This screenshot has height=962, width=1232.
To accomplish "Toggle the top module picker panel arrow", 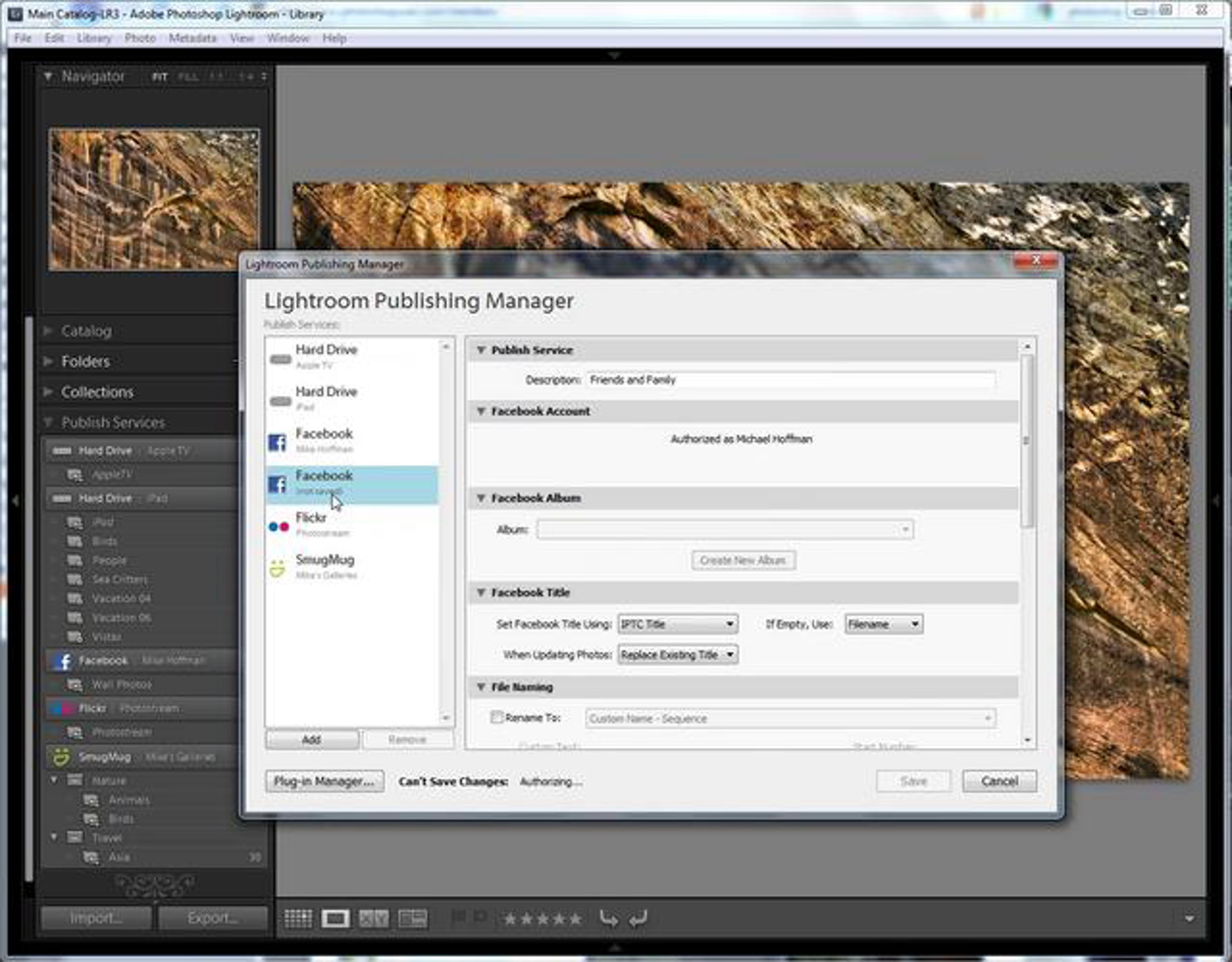I will click(x=615, y=55).
